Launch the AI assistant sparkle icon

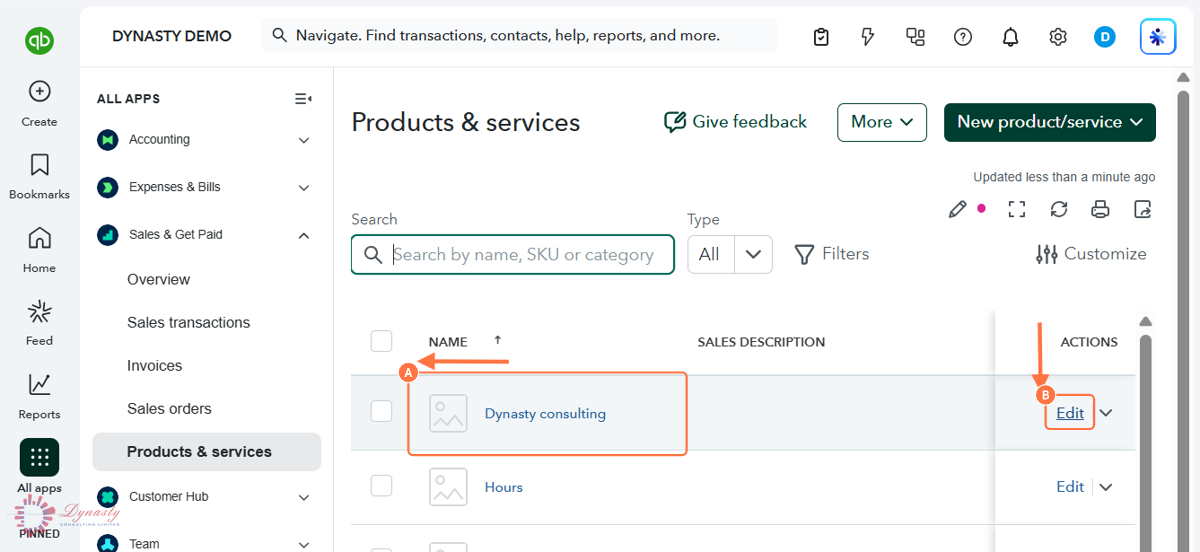coord(1158,37)
